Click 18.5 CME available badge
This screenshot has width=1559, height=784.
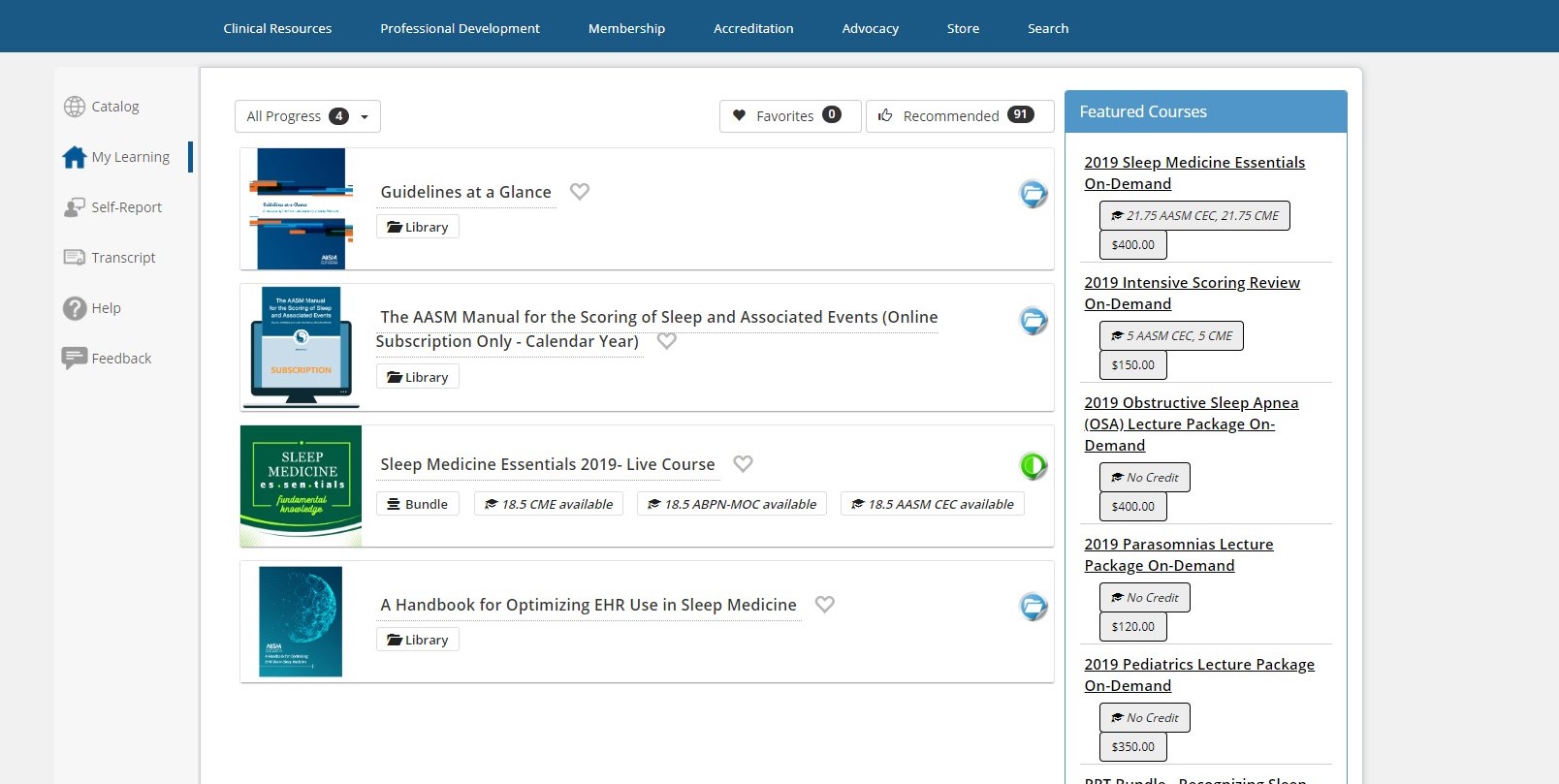click(549, 504)
